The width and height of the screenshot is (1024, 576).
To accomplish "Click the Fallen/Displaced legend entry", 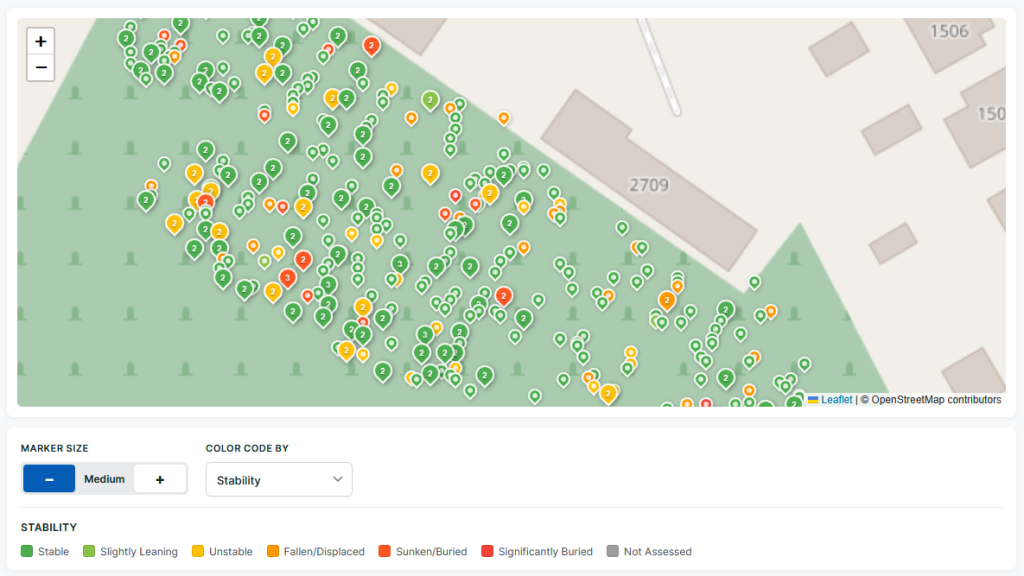I will pyautogui.click(x=316, y=551).
